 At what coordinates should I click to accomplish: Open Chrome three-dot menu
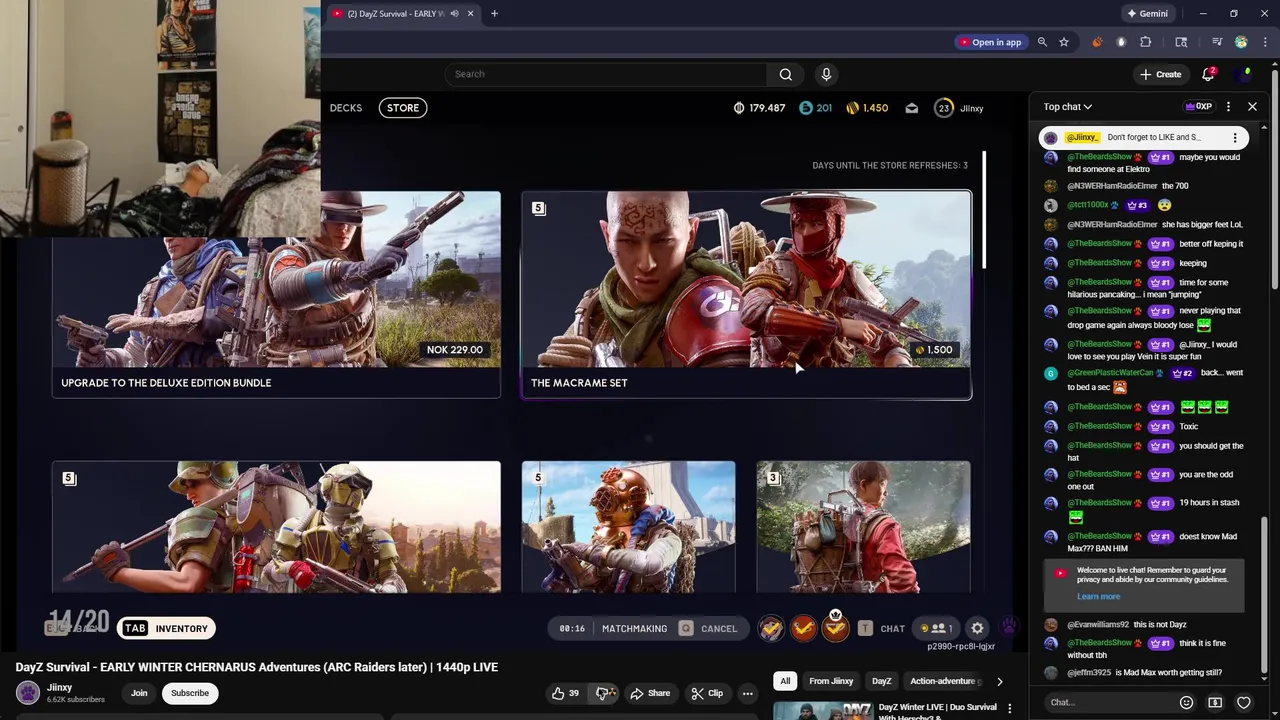click(1265, 42)
